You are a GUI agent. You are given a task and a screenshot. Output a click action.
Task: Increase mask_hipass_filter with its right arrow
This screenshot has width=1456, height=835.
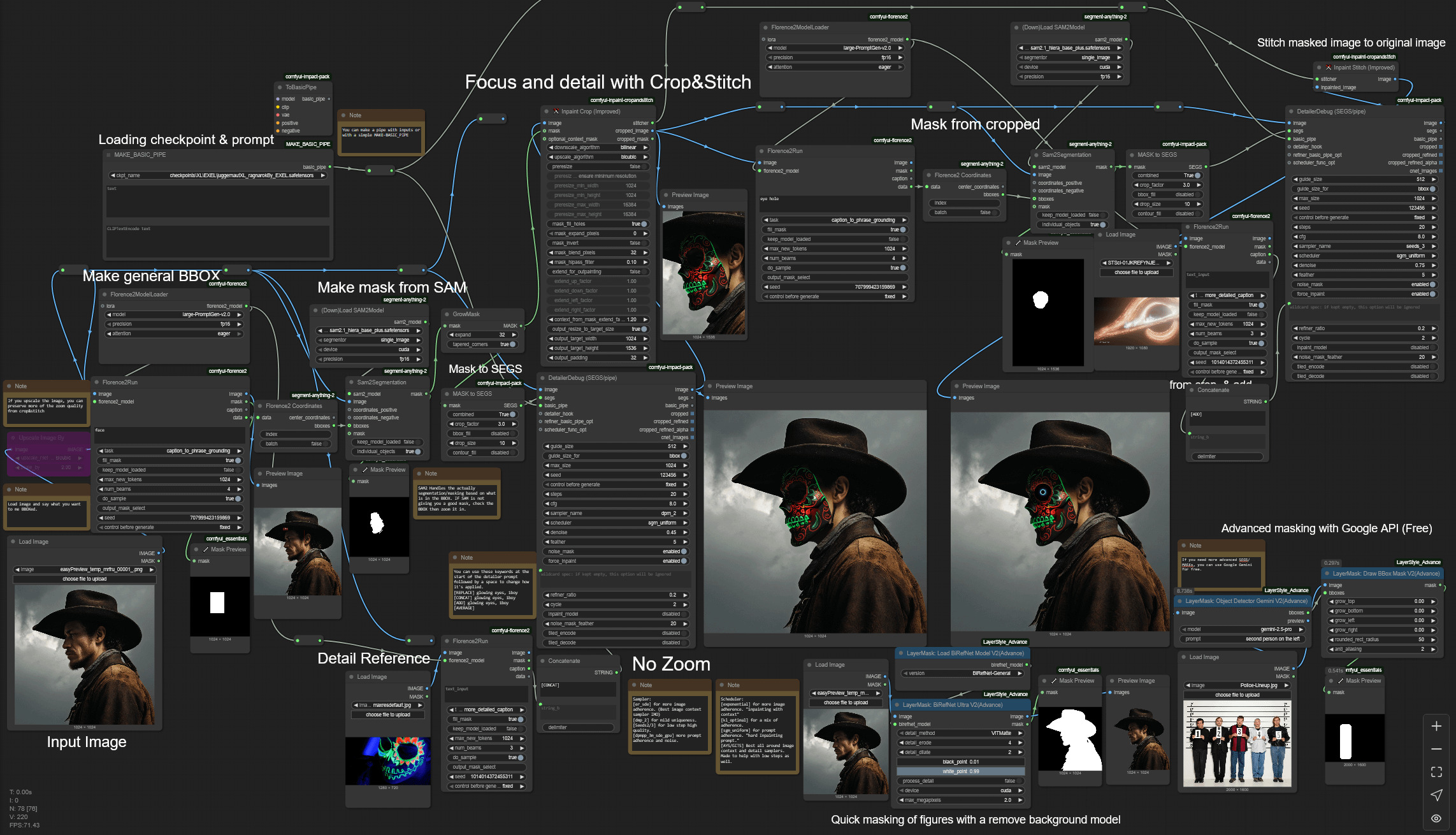pyautogui.click(x=645, y=262)
